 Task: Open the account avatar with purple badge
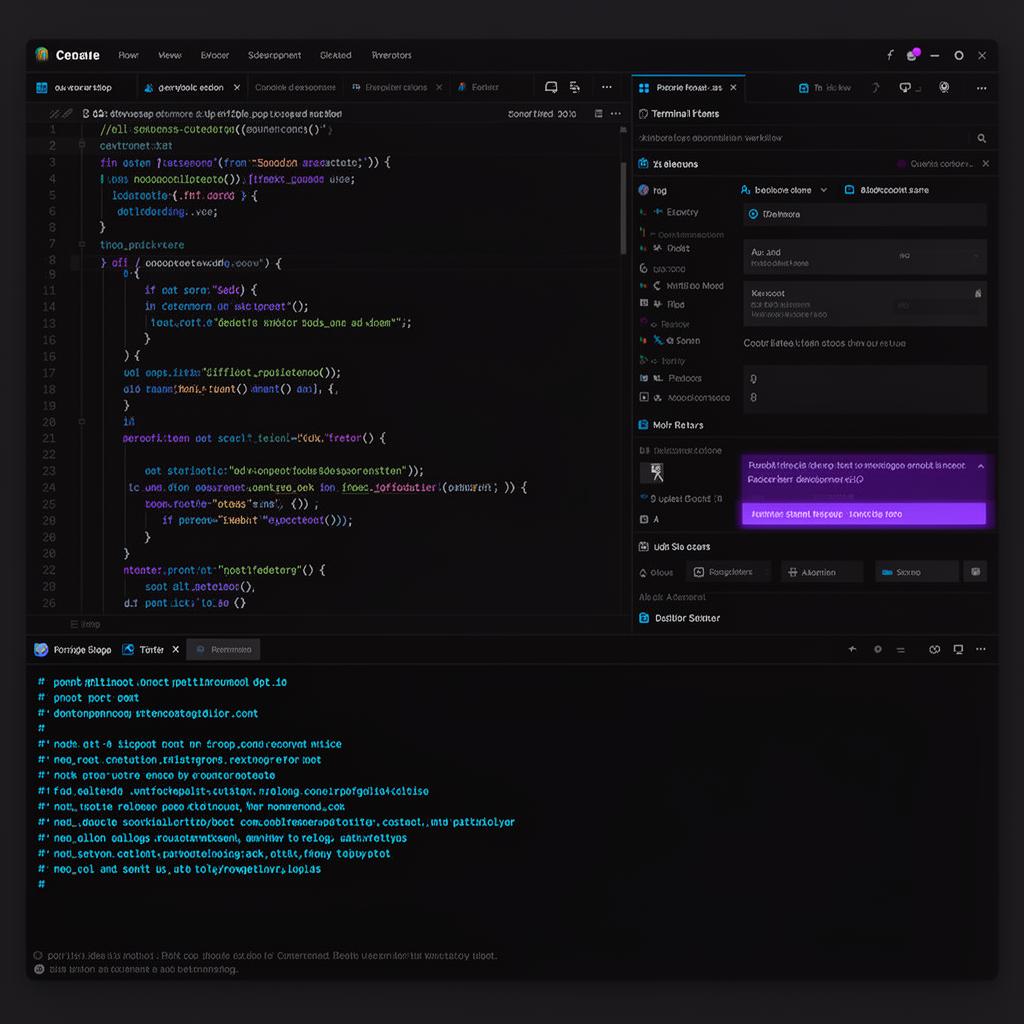(x=913, y=55)
